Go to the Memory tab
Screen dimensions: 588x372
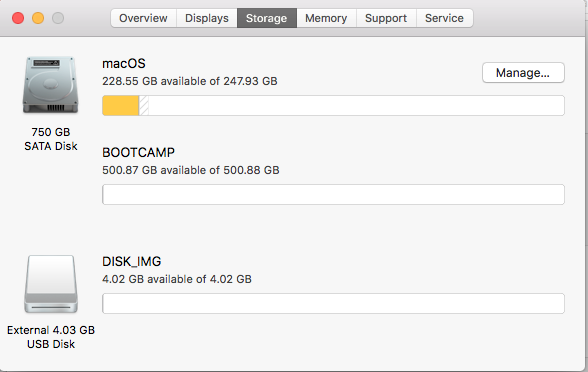pos(326,18)
